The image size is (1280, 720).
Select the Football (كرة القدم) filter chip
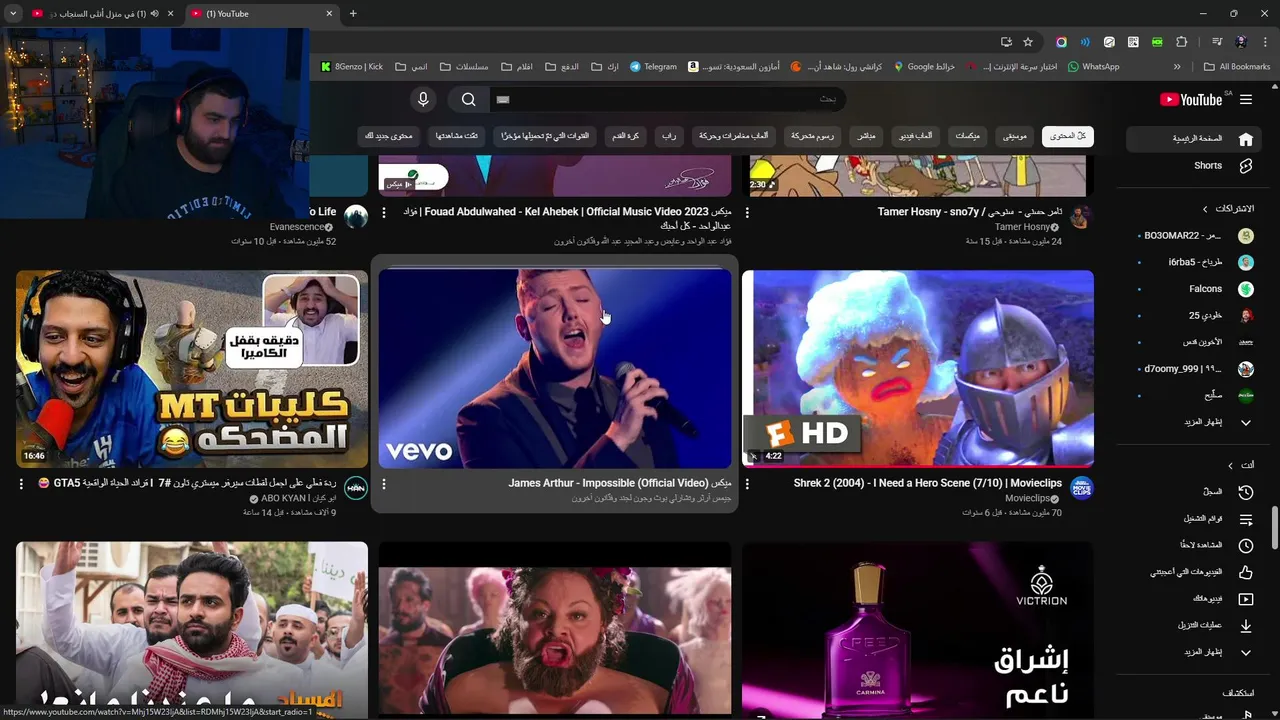(625, 136)
